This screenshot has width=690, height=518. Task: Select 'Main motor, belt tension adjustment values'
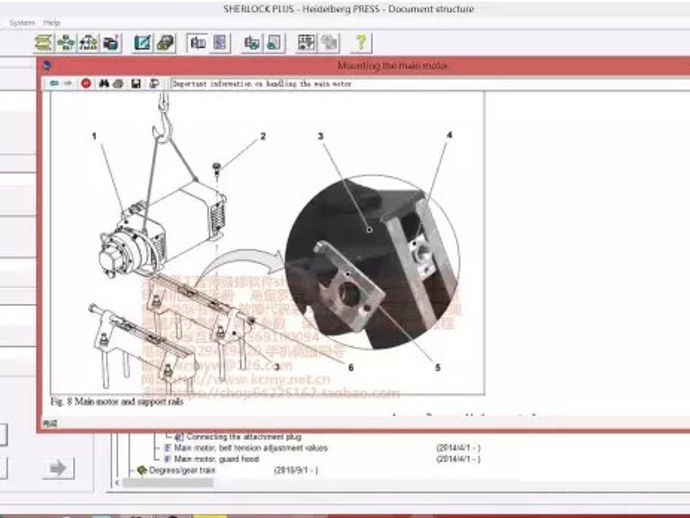251,448
